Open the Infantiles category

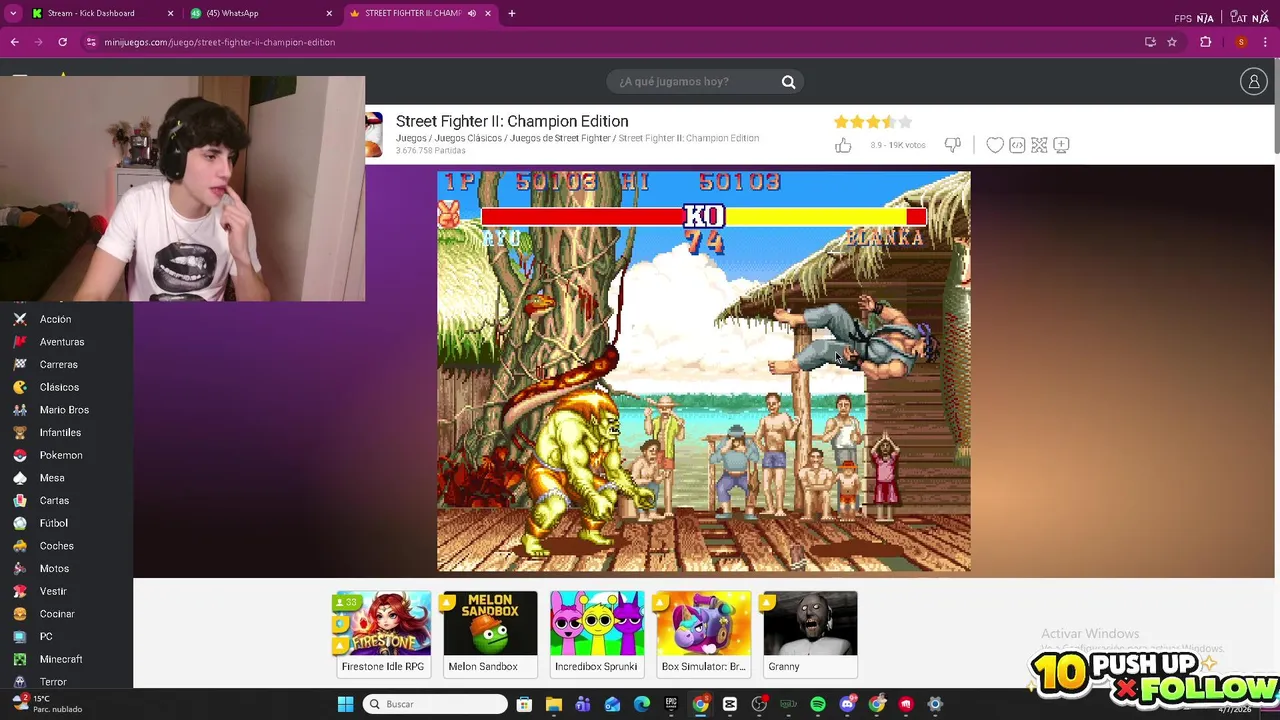coord(60,433)
